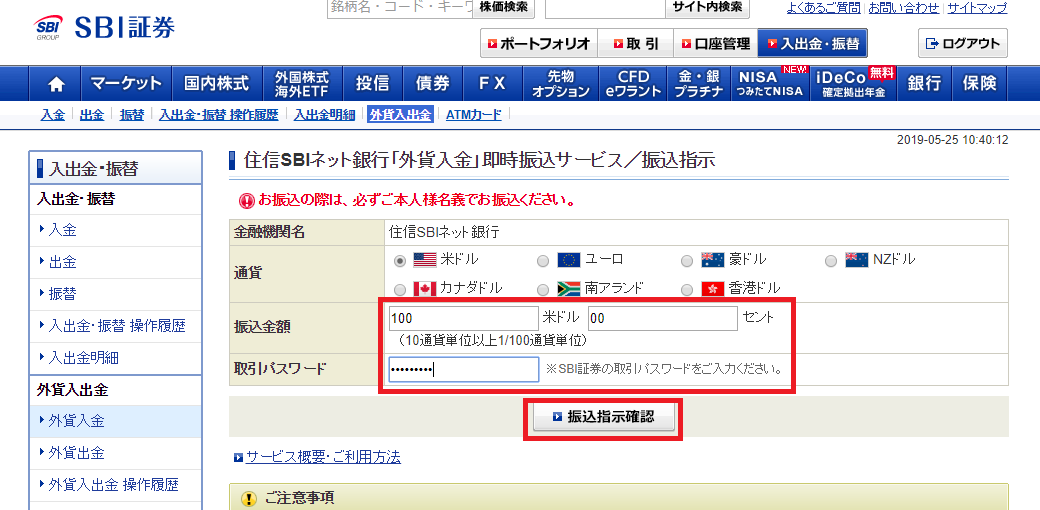Screen dimensions: 1040x510
Task: Open sidebar item 外貨入金
Action: (x=115, y=421)
